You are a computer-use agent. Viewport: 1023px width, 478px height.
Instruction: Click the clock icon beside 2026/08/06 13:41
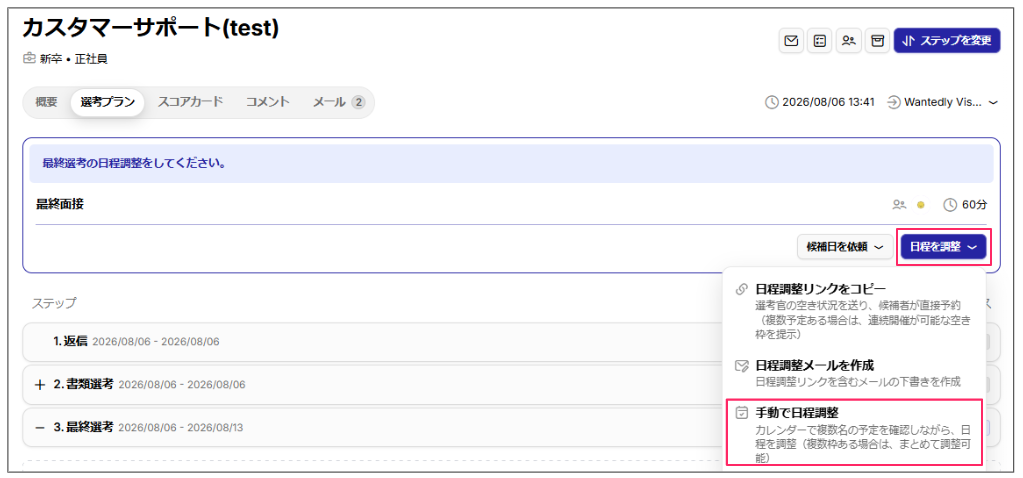pos(771,102)
